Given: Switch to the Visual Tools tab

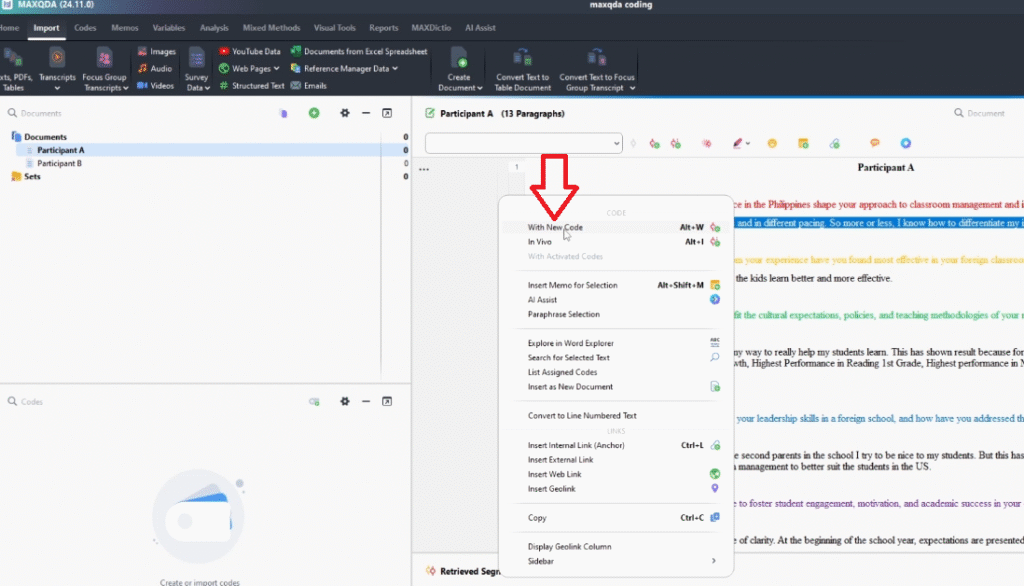Looking at the screenshot, I should (337, 28).
